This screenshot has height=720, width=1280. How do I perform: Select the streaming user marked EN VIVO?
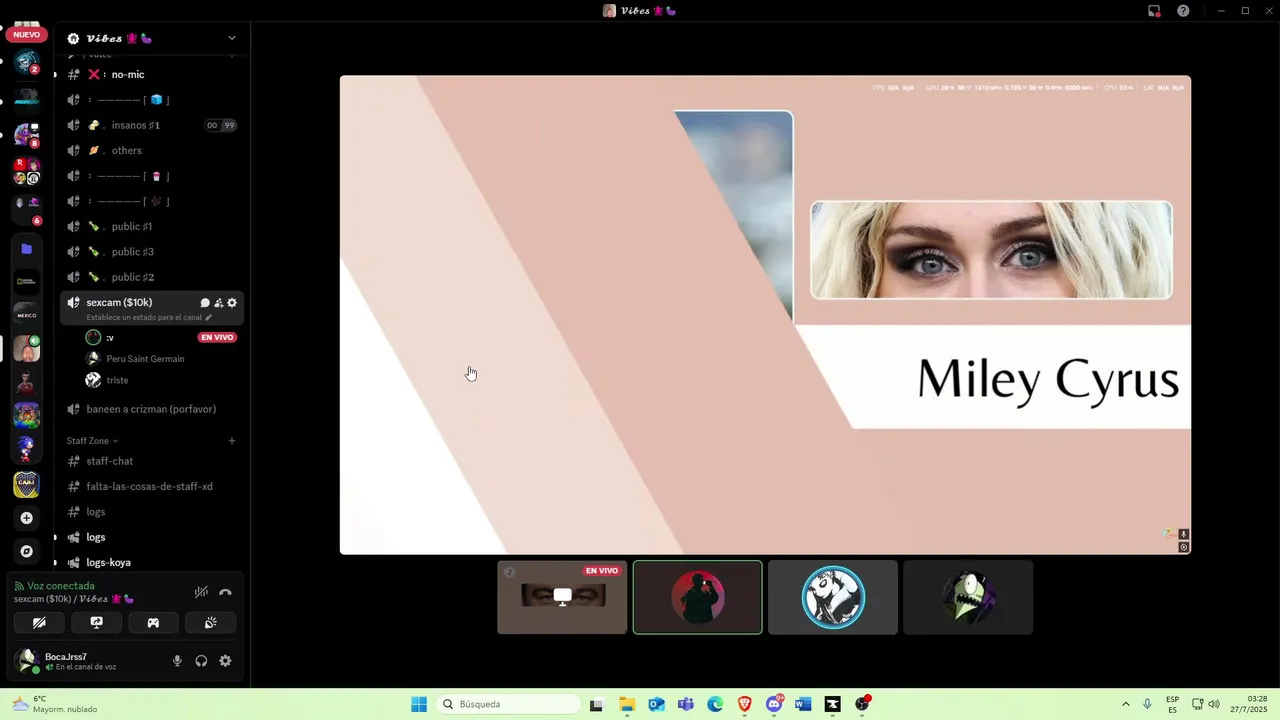click(151, 337)
